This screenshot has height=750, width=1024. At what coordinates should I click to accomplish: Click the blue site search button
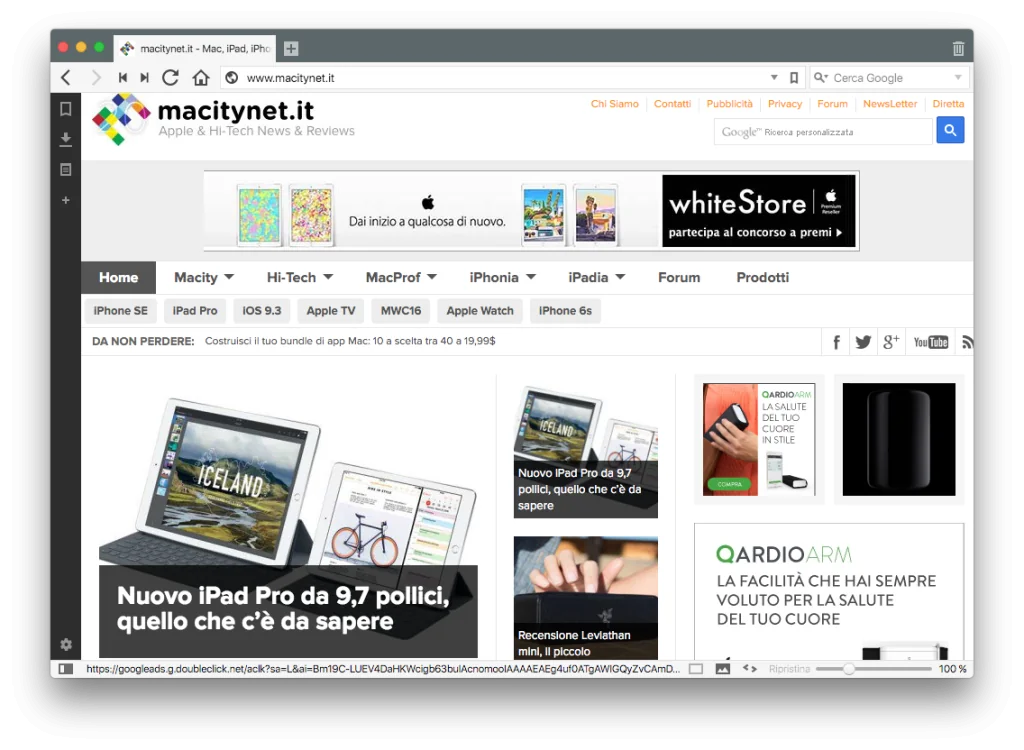click(x=950, y=131)
